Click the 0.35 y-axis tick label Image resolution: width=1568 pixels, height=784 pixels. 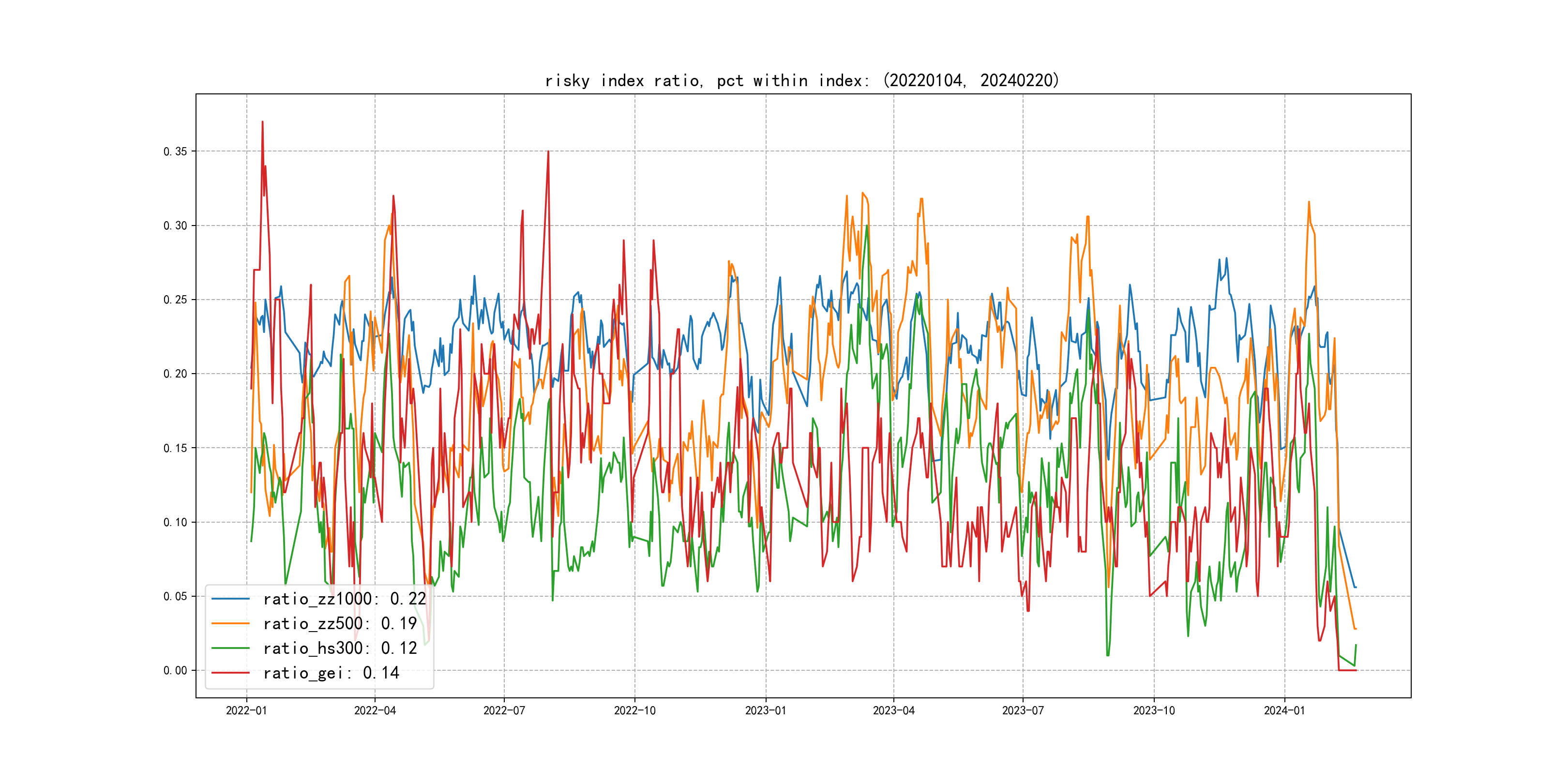tap(175, 151)
